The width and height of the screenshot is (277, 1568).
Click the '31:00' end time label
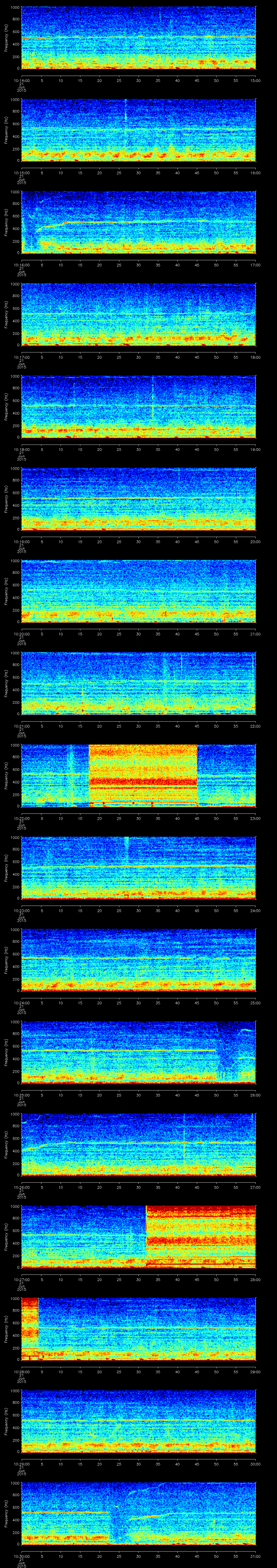[x=255, y=1555]
